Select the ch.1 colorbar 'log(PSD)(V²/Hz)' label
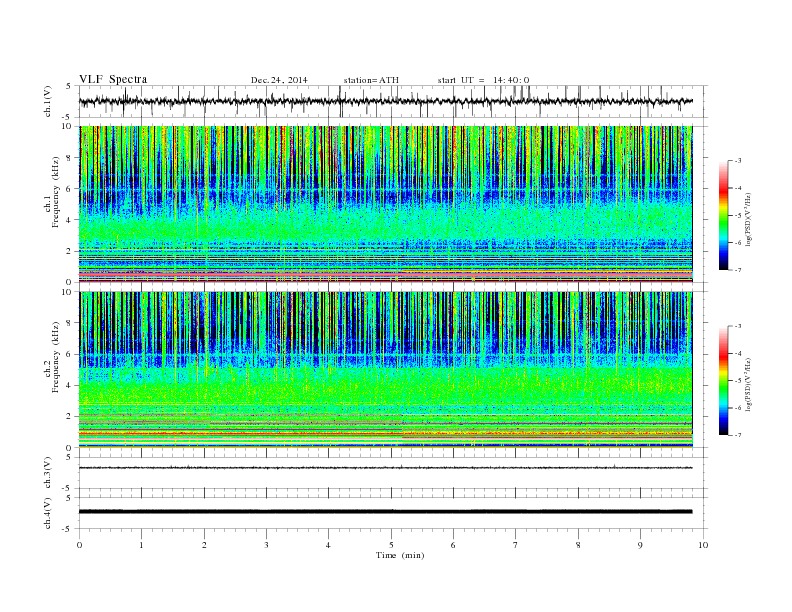The image size is (792, 612). pos(748,220)
